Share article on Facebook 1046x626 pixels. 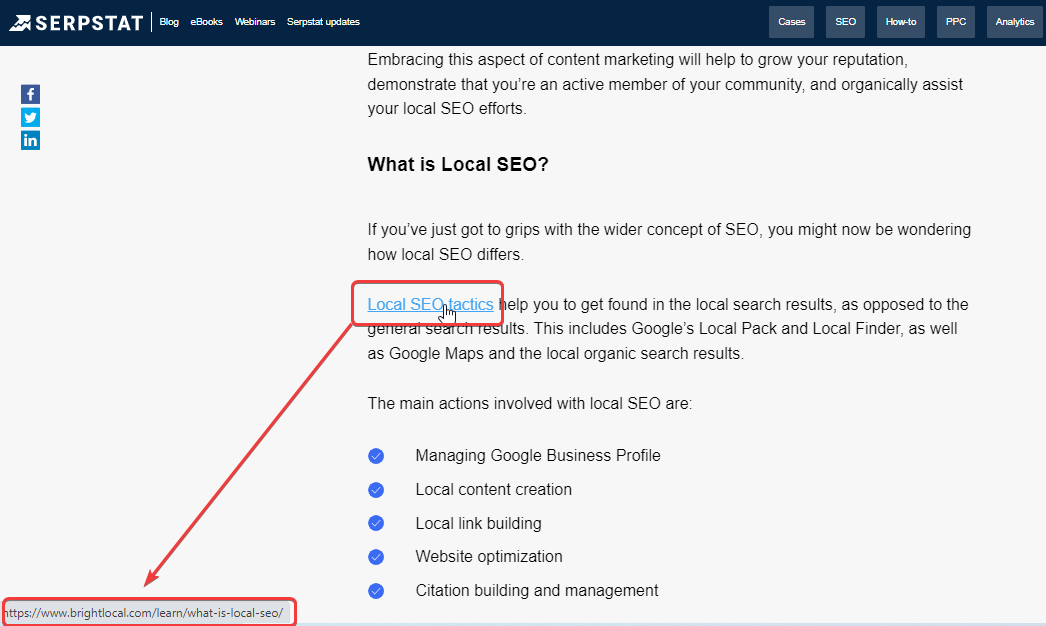(x=30, y=94)
